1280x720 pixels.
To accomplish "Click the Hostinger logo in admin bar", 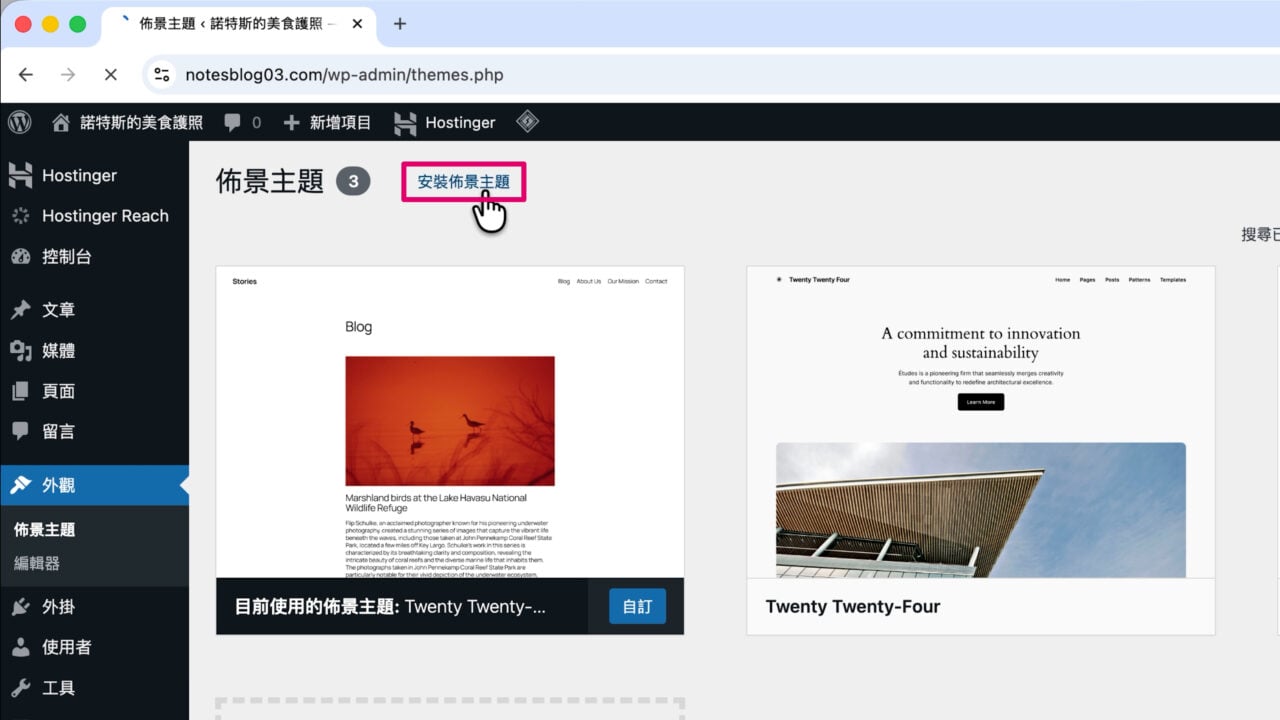I will [x=405, y=123].
